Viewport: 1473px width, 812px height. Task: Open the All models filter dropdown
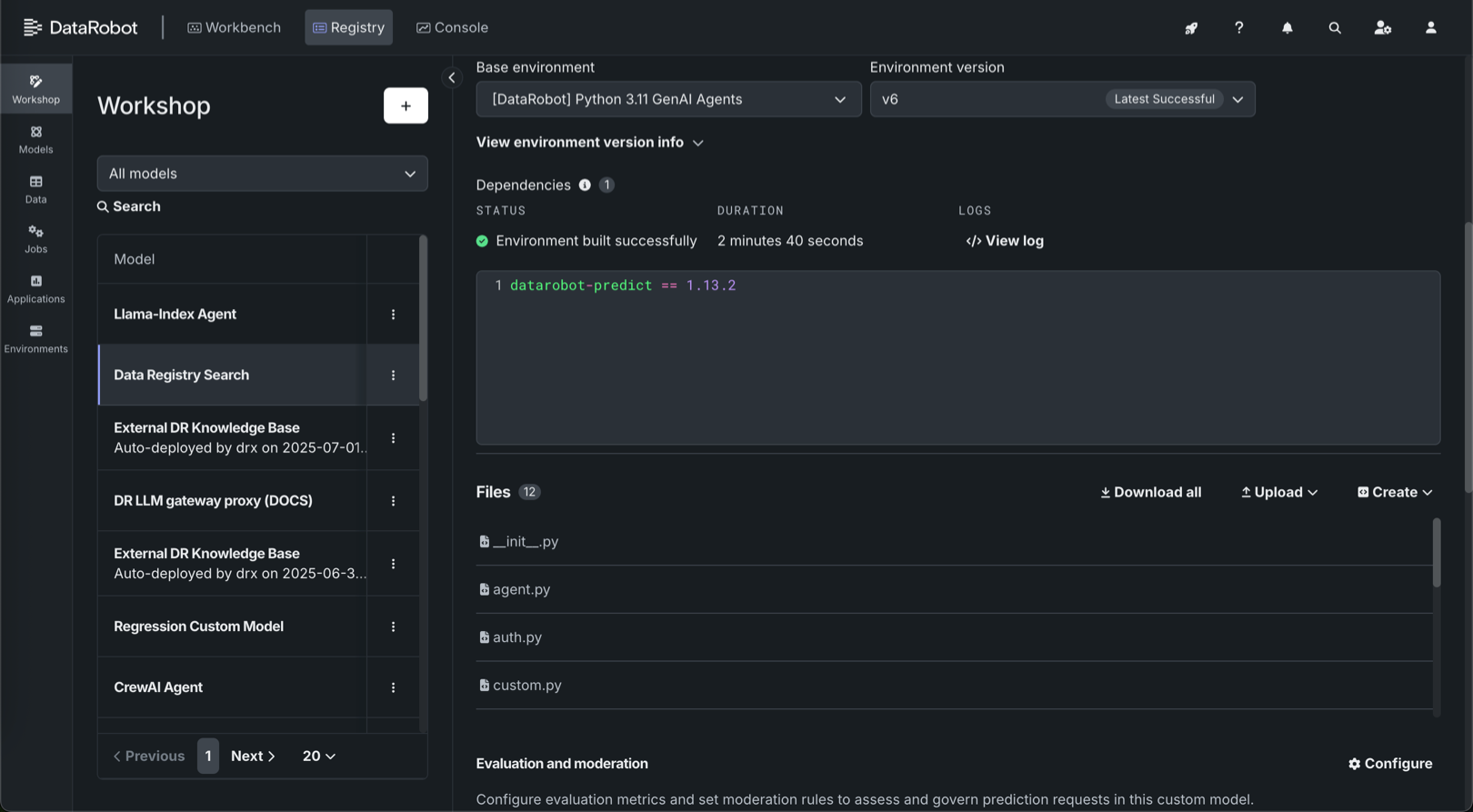click(262, 174)
